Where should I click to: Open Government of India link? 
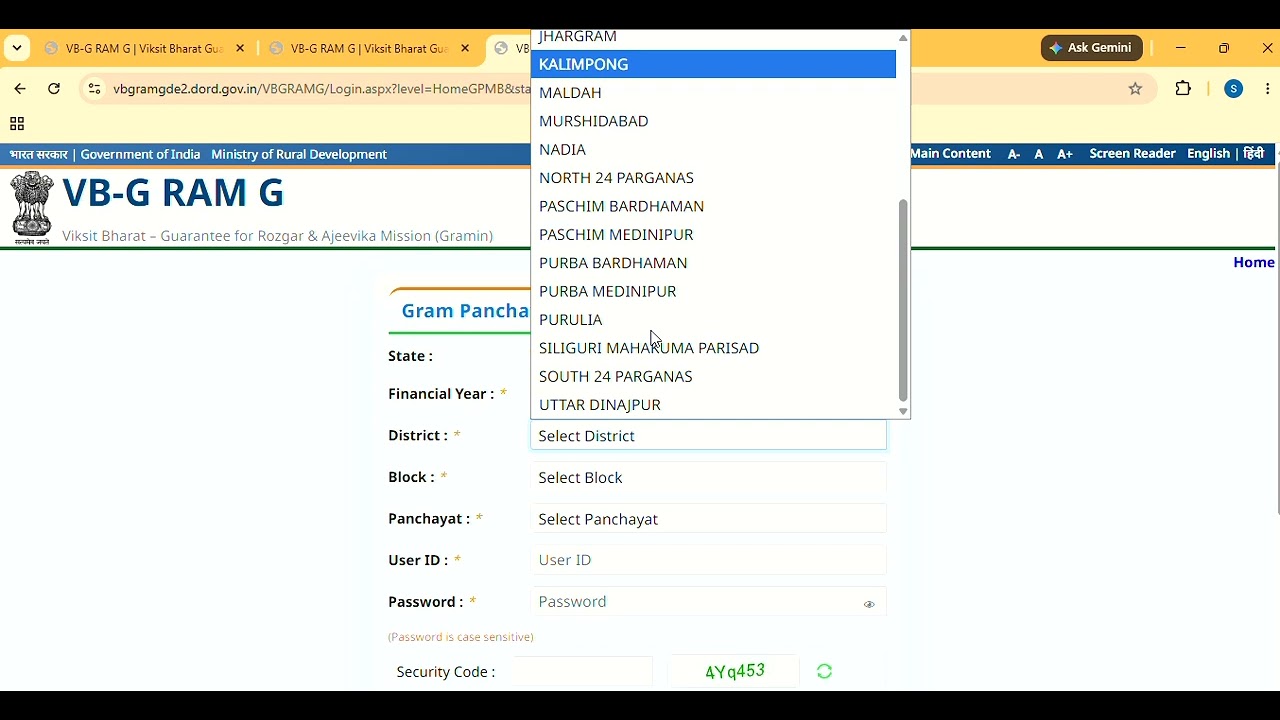(140, 154)
